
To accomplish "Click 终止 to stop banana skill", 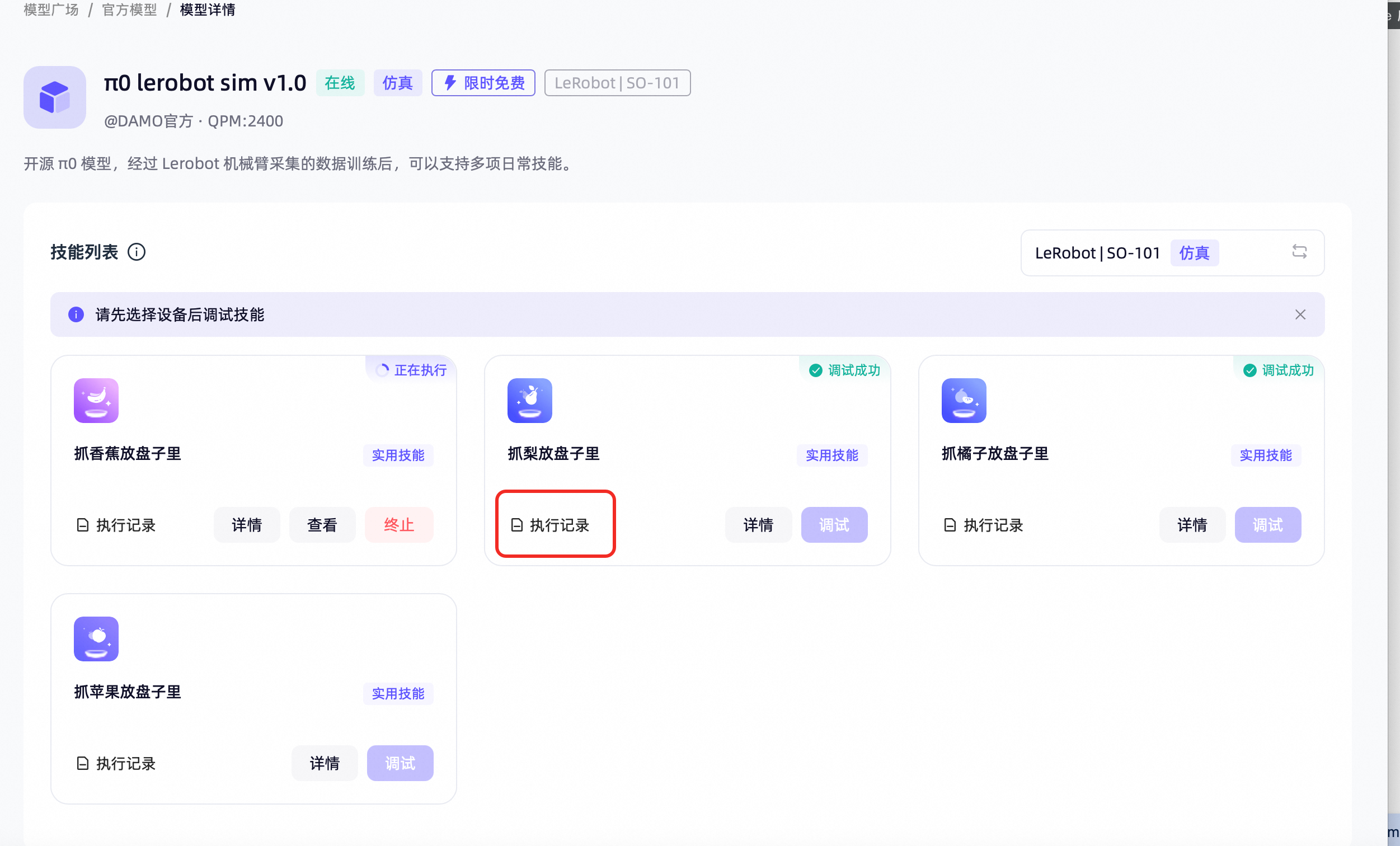I will coord(399,525).
